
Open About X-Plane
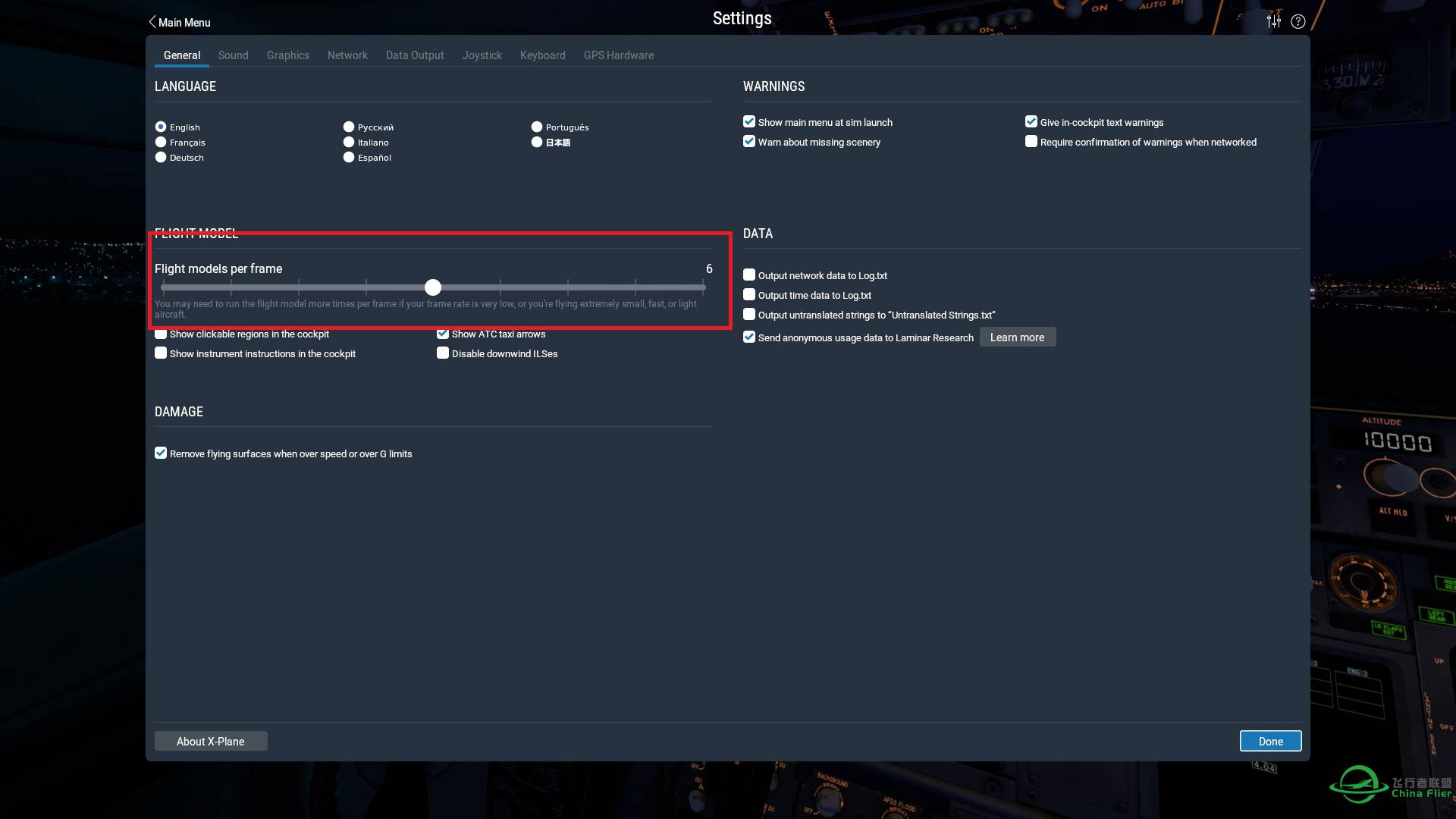pos(211,741)
